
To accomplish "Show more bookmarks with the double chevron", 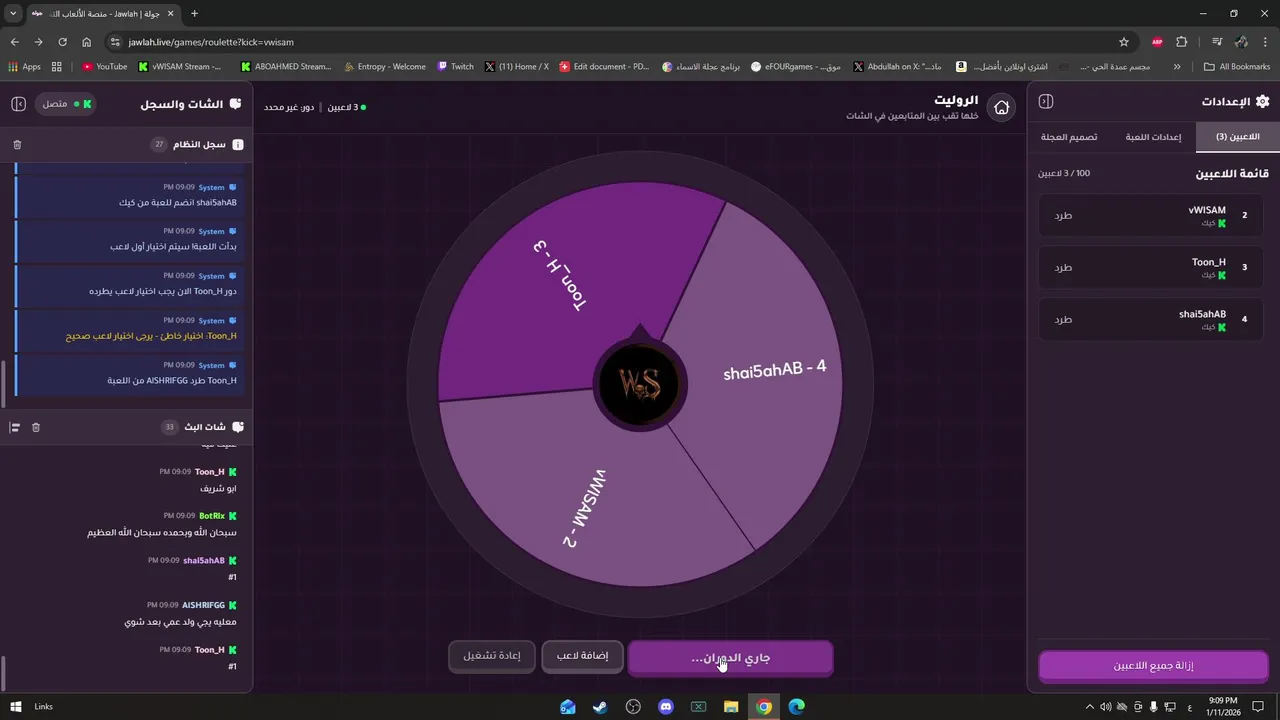I will tap(1177, 67).
